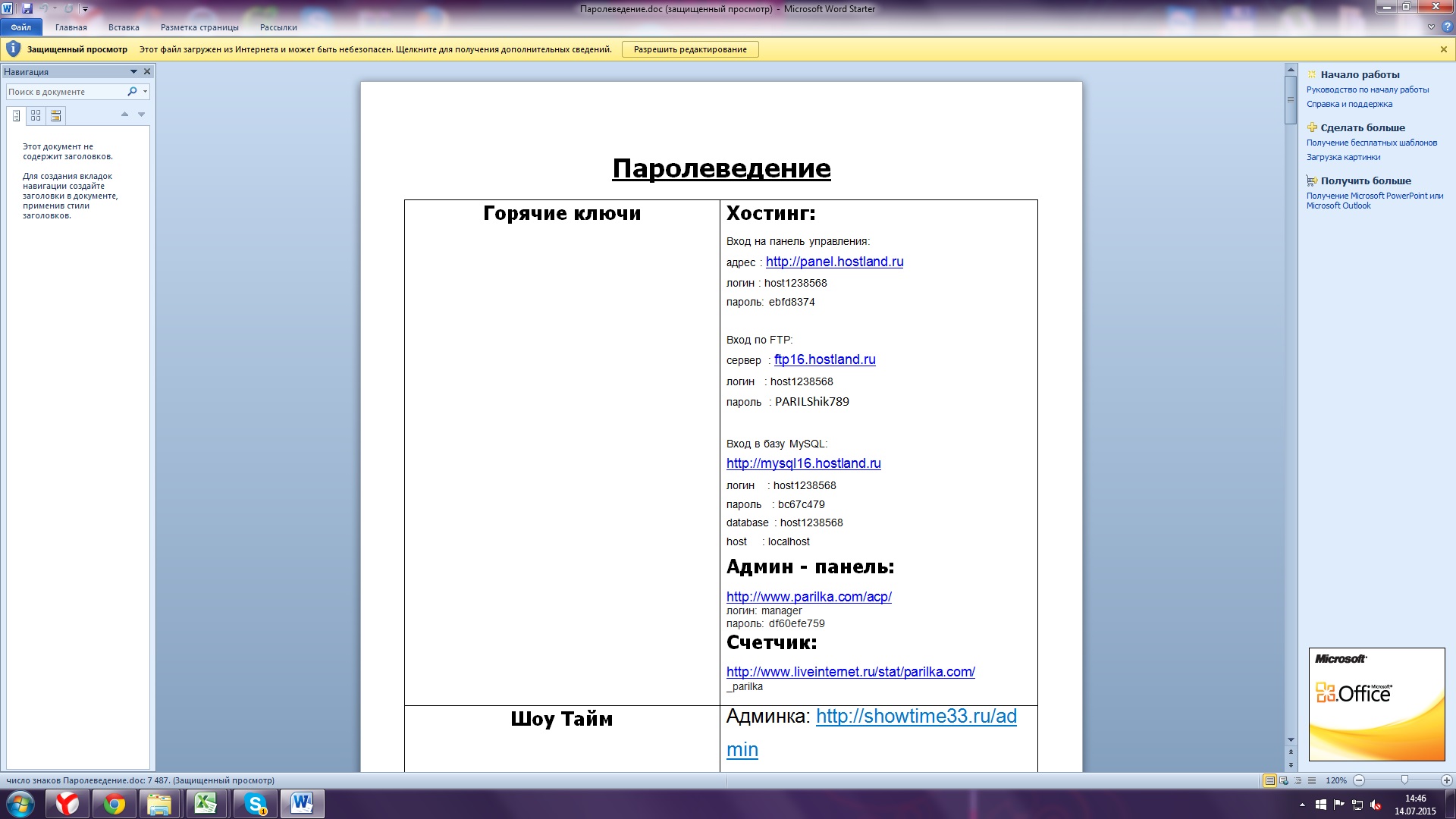Viewport: 1456px width, 819px height.
Task: Open the panel.hostland.ru link
Action: click(834, 262)
